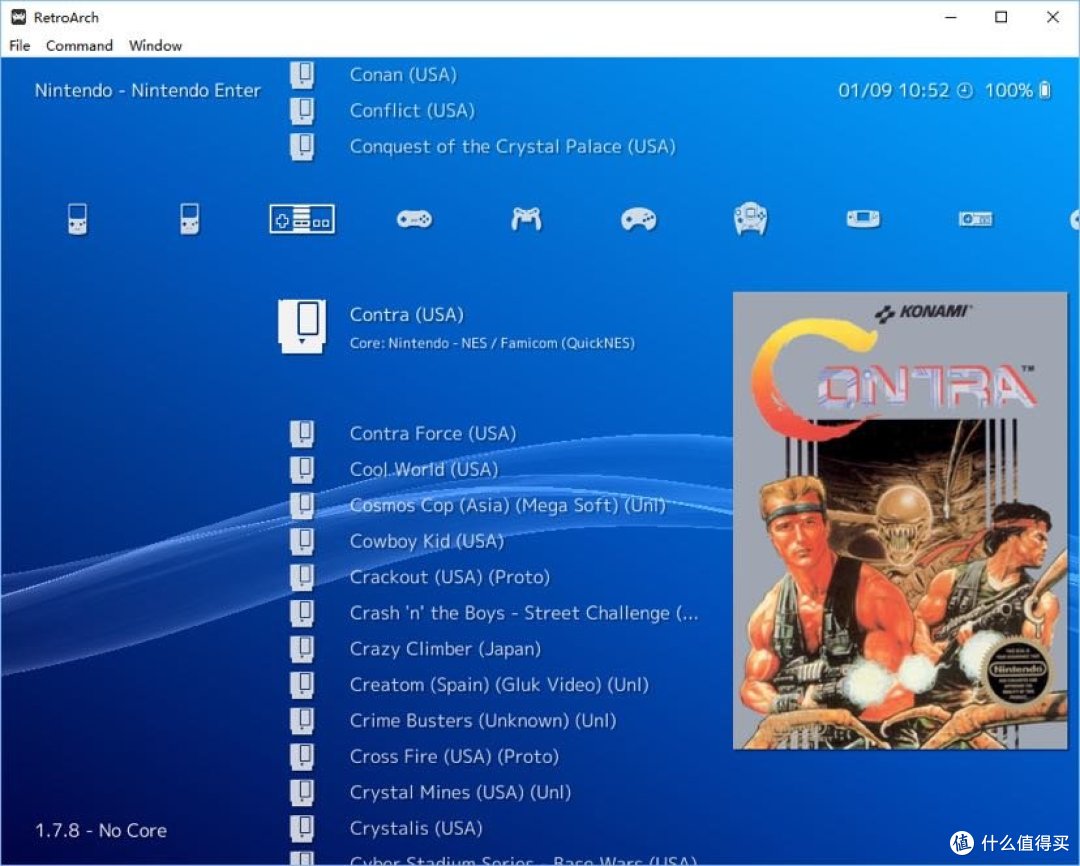This screenshot has width=1080, height=866.
Task: Select the Master System console icon
Action: tap(975, 219)
